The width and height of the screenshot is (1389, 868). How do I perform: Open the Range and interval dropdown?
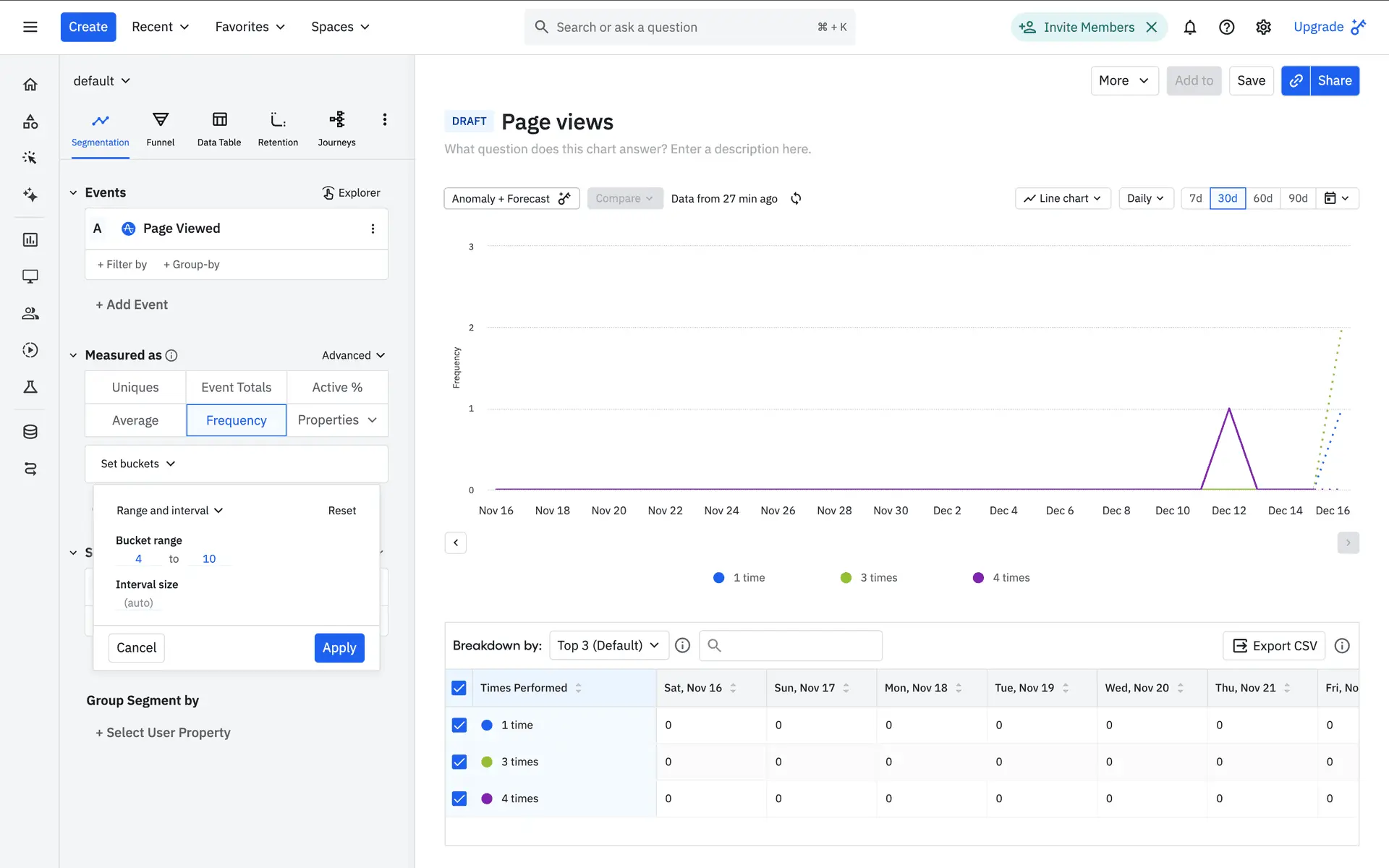click(169, 511)
